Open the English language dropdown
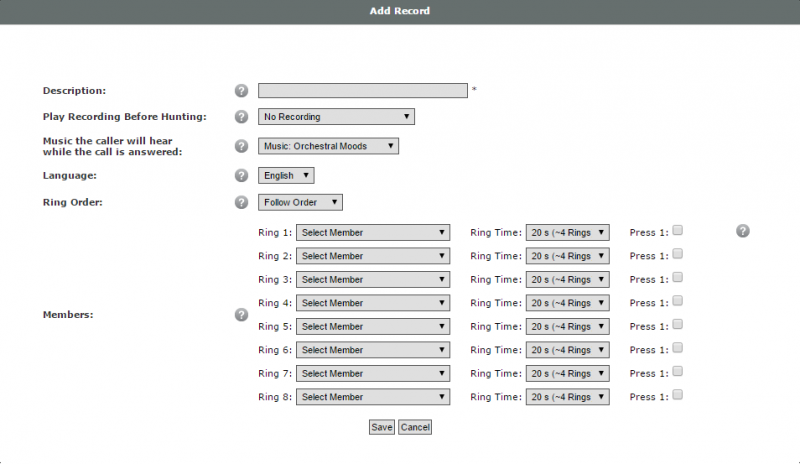The width and height of the screenshot is (800, 464). (286, 176)
